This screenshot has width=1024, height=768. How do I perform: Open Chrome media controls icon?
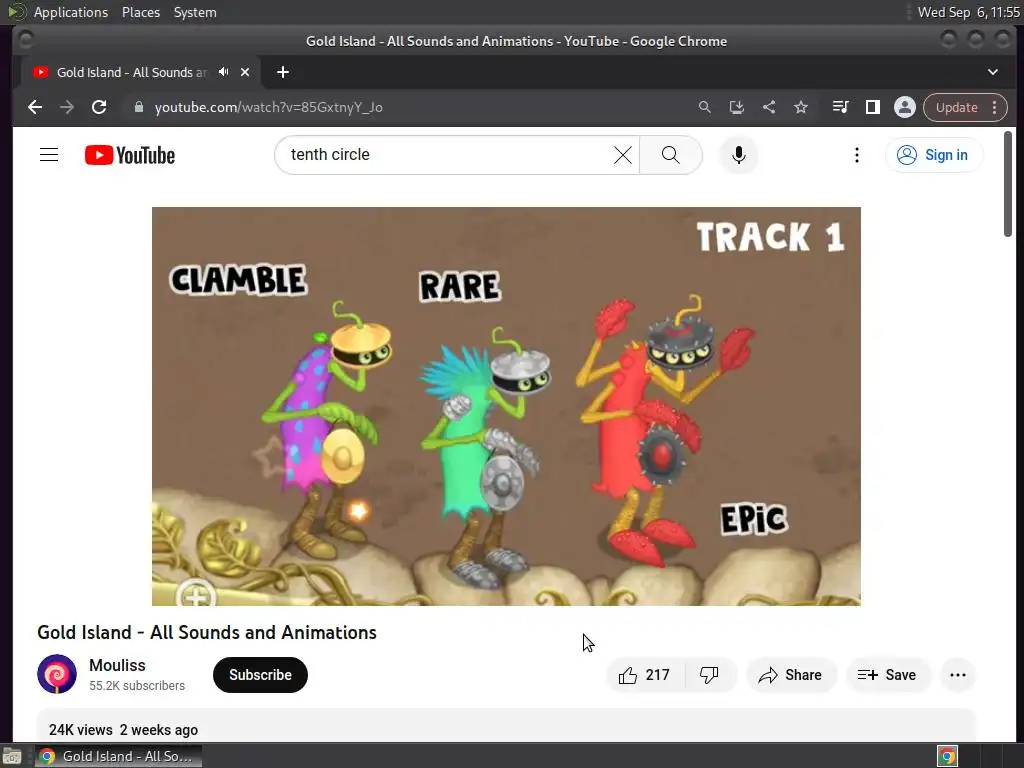tap(840, 107)
